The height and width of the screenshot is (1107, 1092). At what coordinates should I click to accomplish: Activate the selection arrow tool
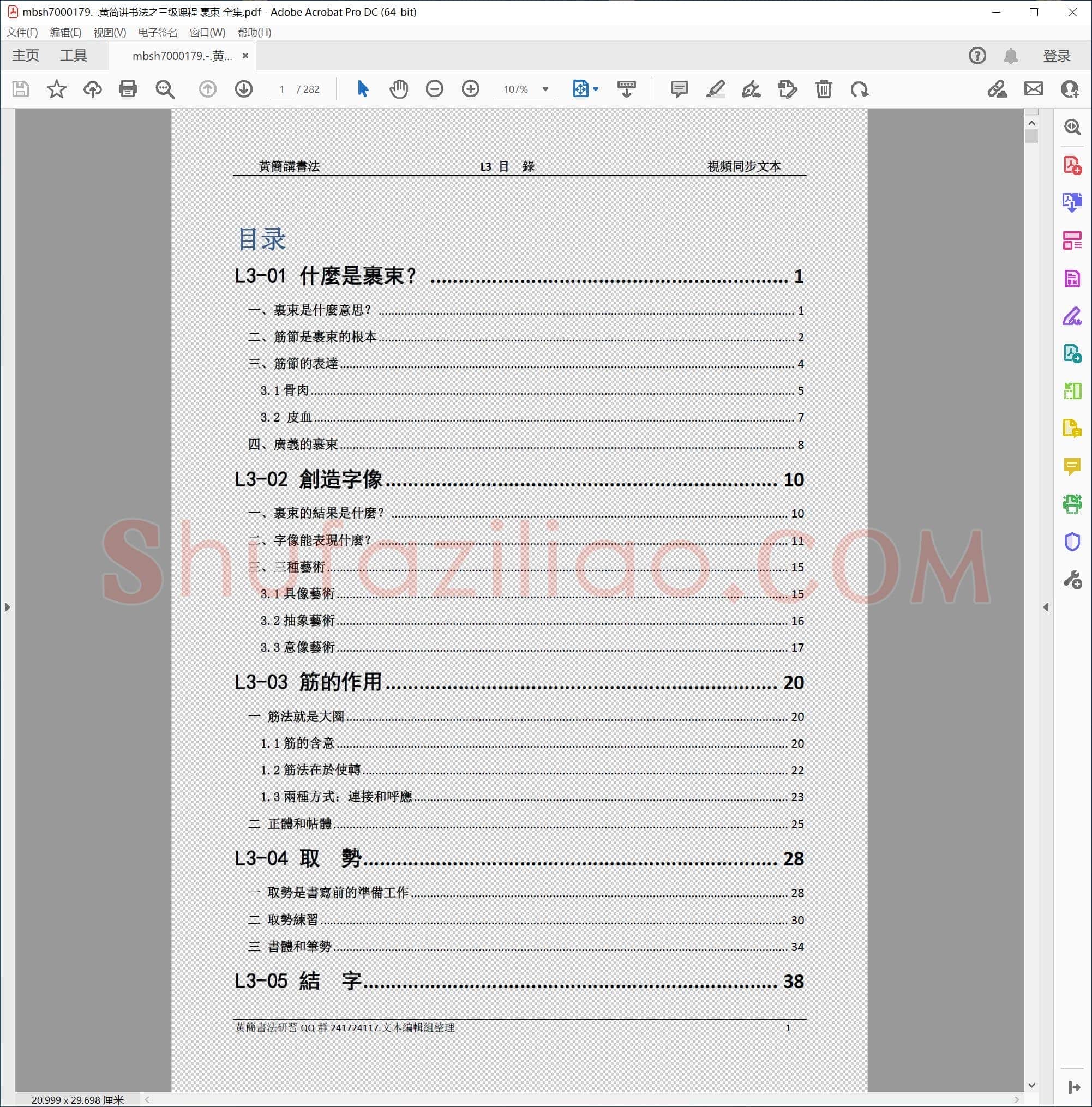click(363, 89)
